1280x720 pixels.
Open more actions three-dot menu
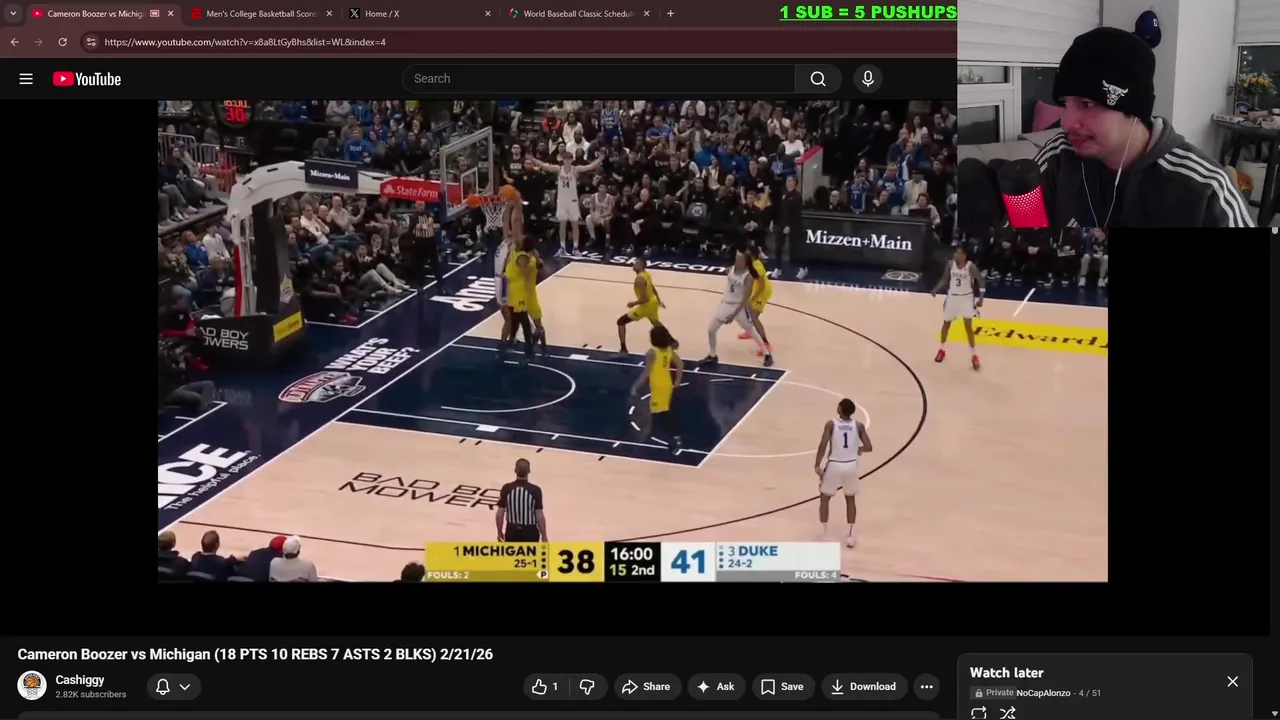point(927,686)
